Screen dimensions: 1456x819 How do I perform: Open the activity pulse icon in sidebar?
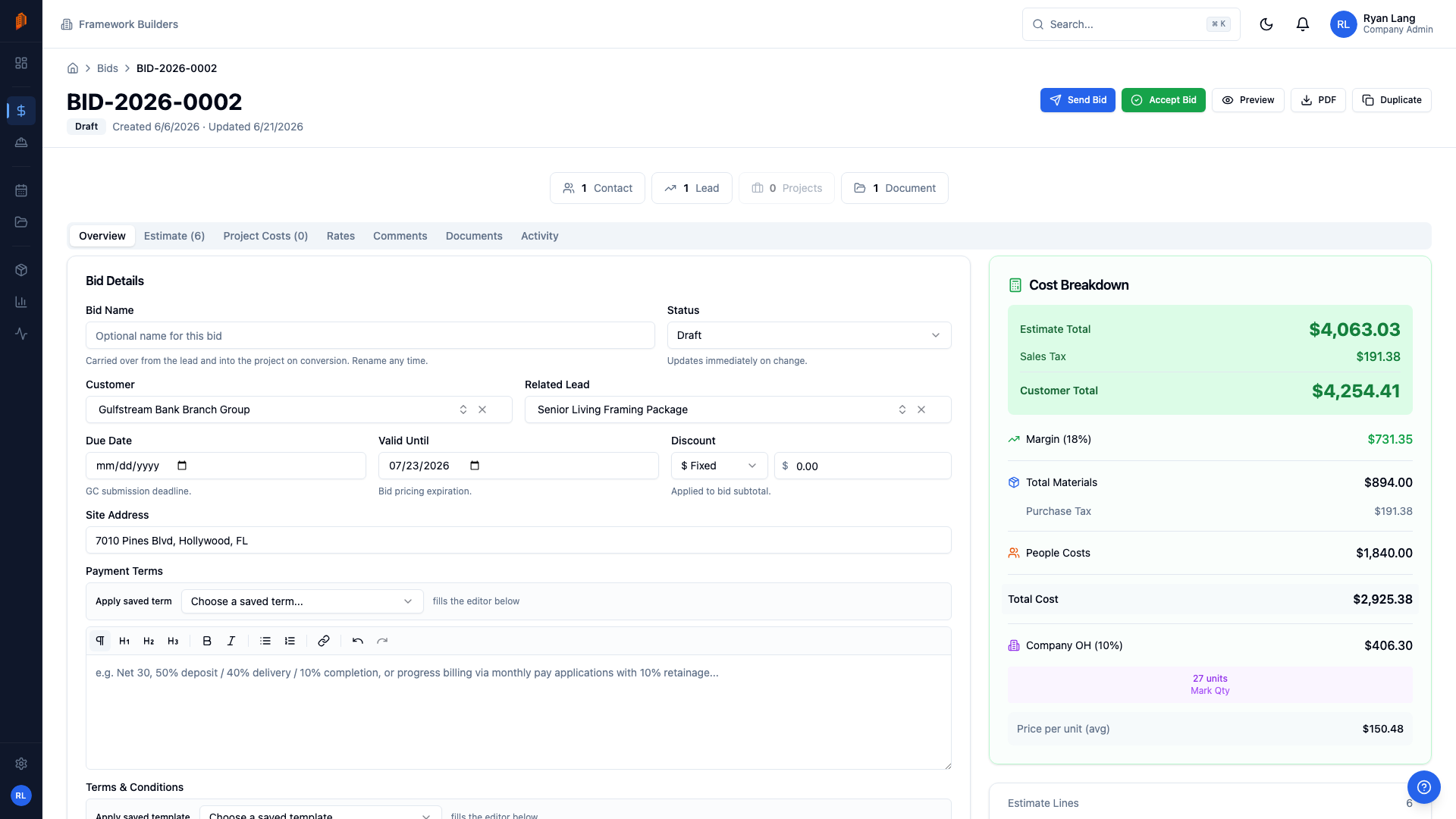pos(21,334)
